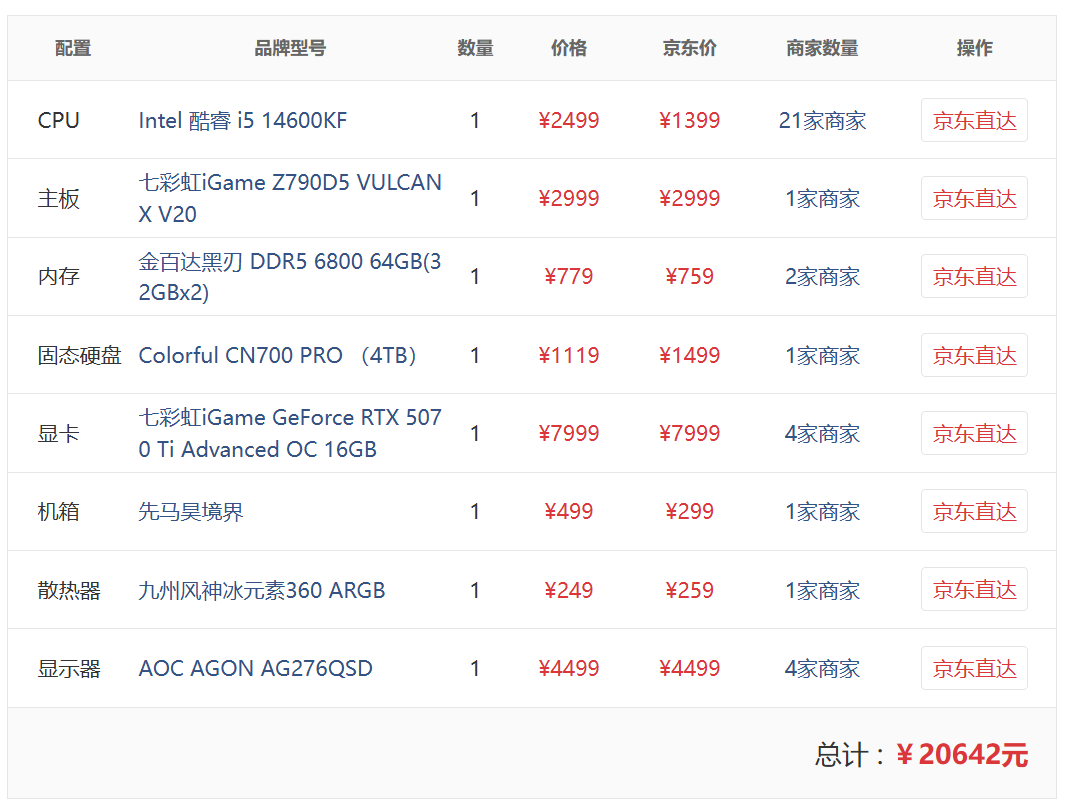Open the Intel 酷睿 i5 14600KF link
This screenshot has width=1066, height=811.
click(x=243, y=120)
